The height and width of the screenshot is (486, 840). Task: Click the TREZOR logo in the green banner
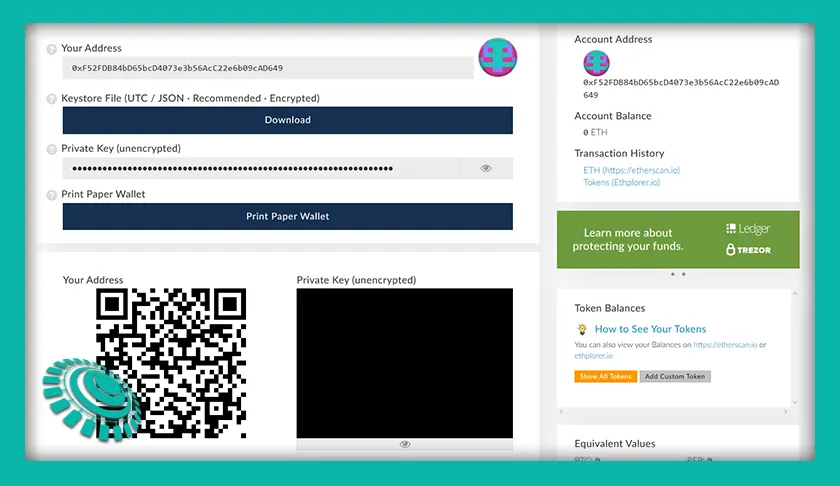[x=748, y=250]
